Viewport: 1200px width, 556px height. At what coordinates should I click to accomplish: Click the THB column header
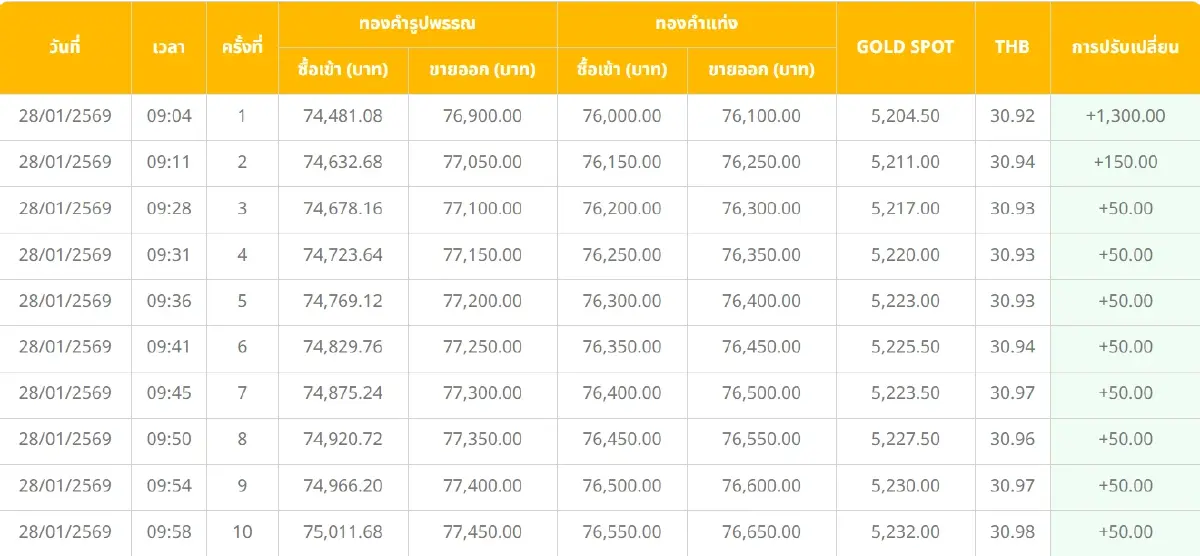pos(1012,47)
